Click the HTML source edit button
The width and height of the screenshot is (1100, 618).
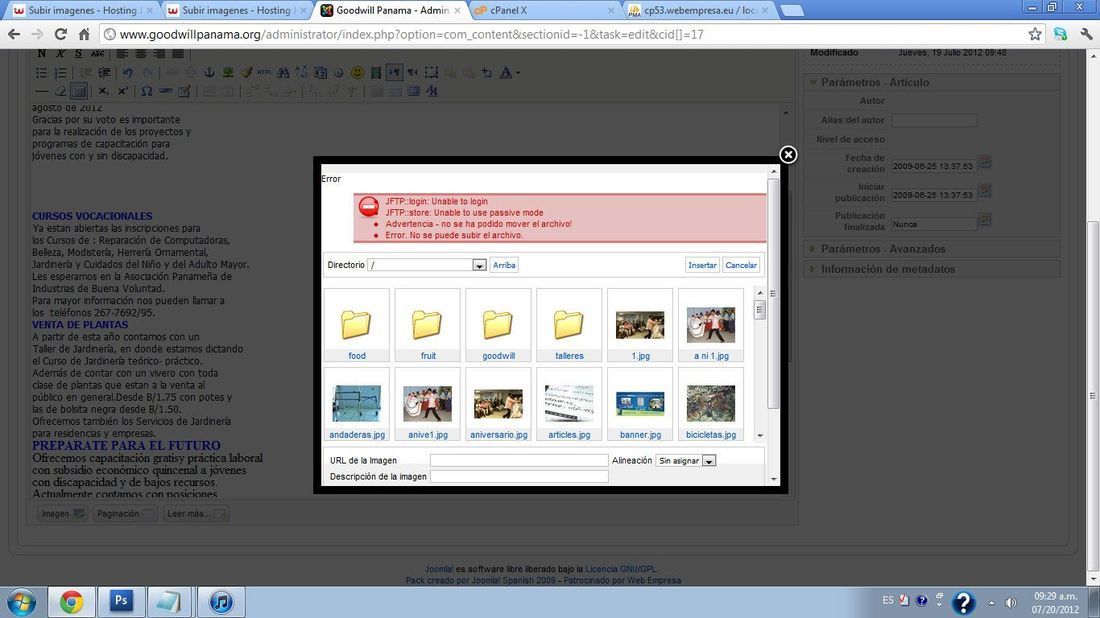click(x=264, y=72)
